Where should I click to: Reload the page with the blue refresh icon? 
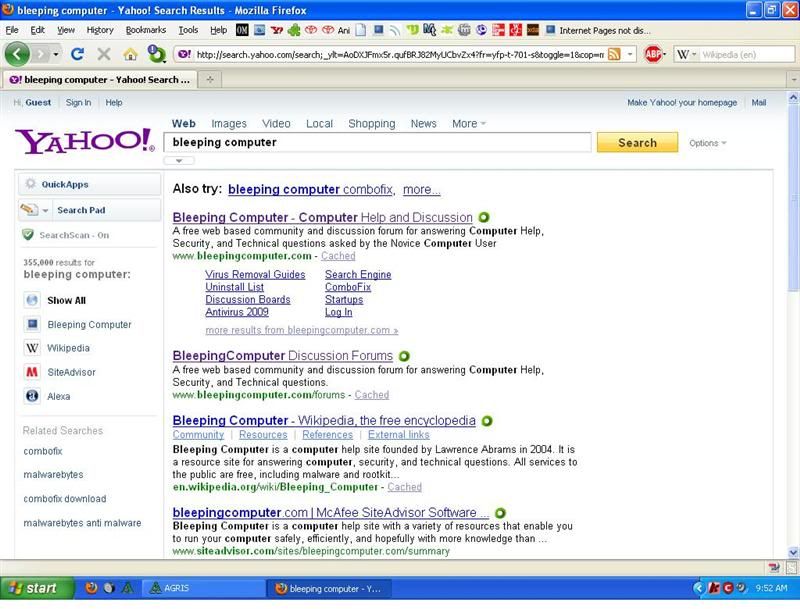point(78,54)
